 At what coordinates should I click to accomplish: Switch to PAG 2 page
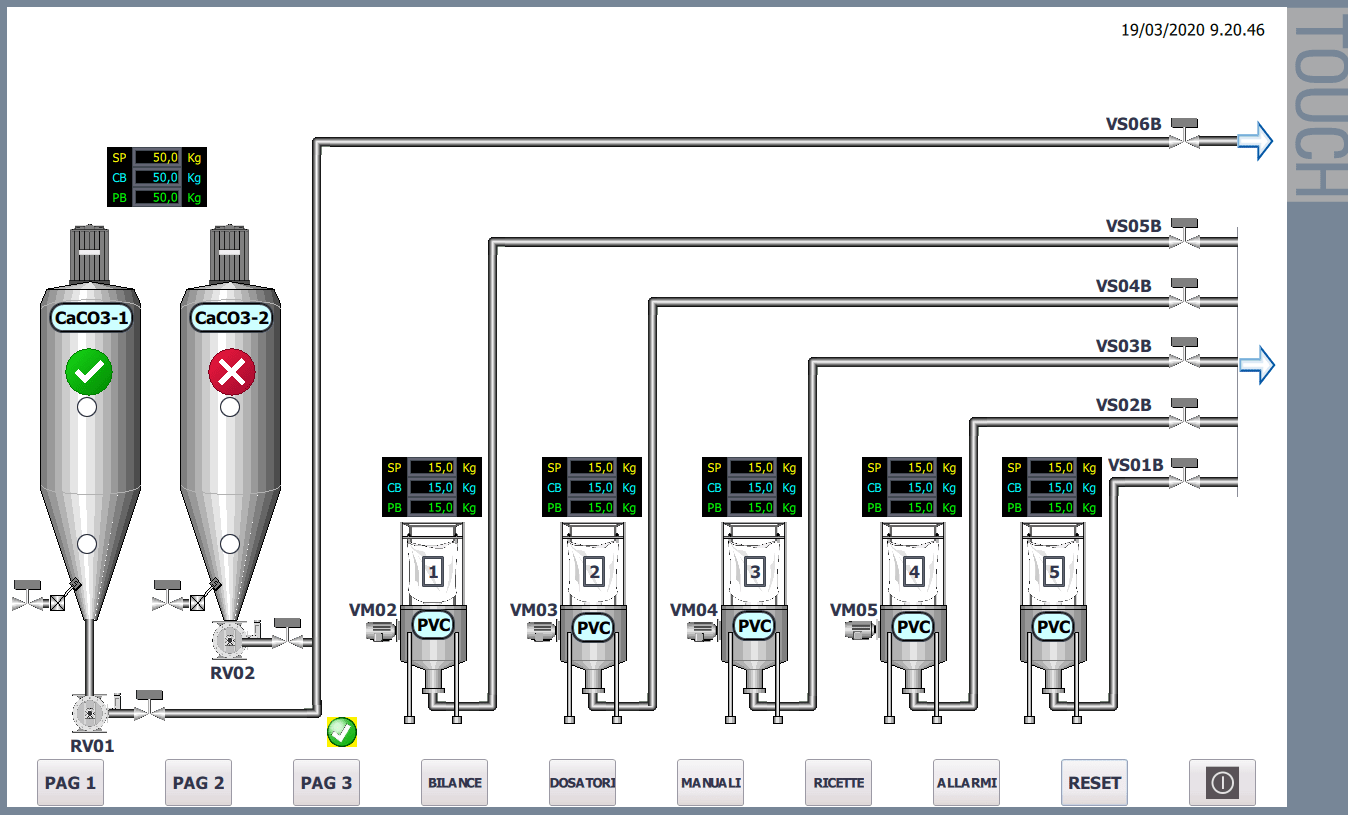[x=198, y=782]
